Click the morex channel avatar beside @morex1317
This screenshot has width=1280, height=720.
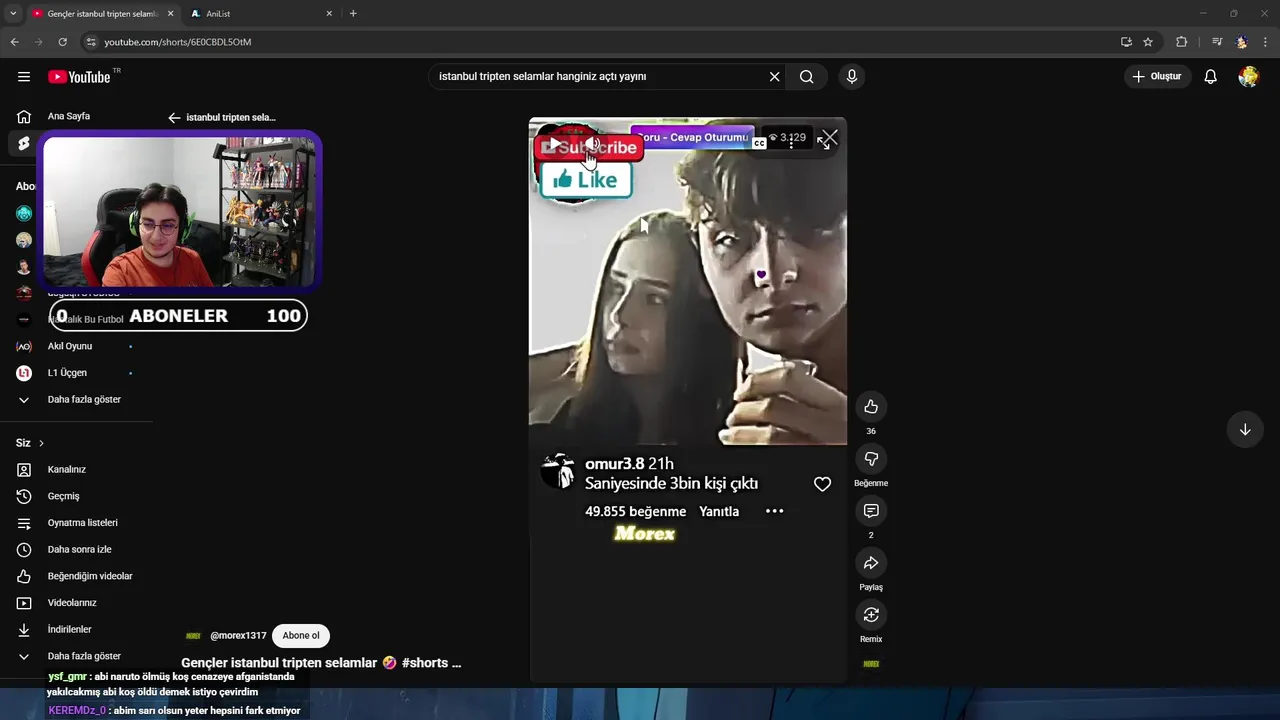(193, 636)
